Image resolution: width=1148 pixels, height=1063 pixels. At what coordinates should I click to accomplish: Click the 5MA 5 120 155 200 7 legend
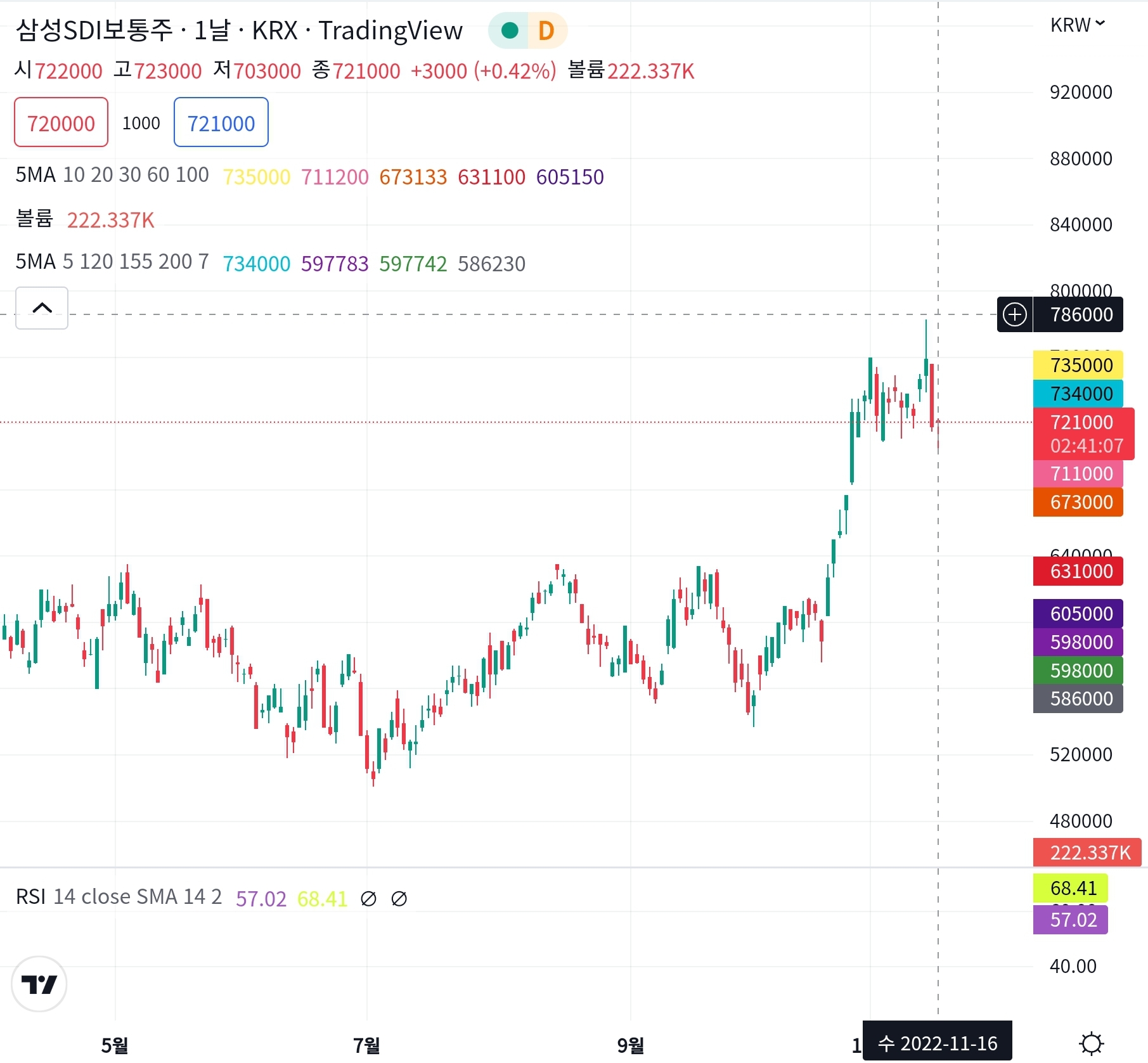tap(112, 262)
